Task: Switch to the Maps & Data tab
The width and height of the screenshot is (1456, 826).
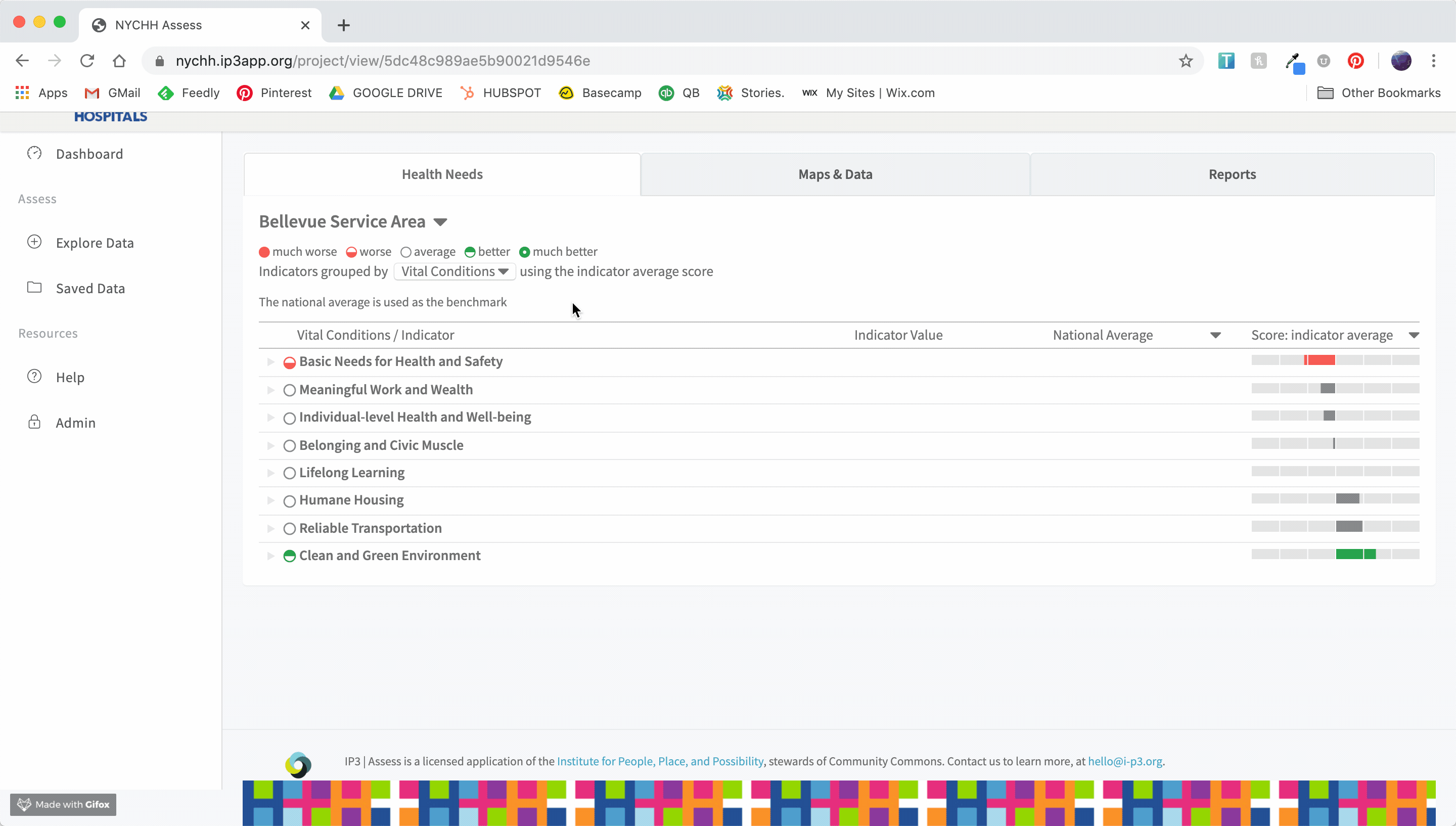Action: [x=835, y=174]
